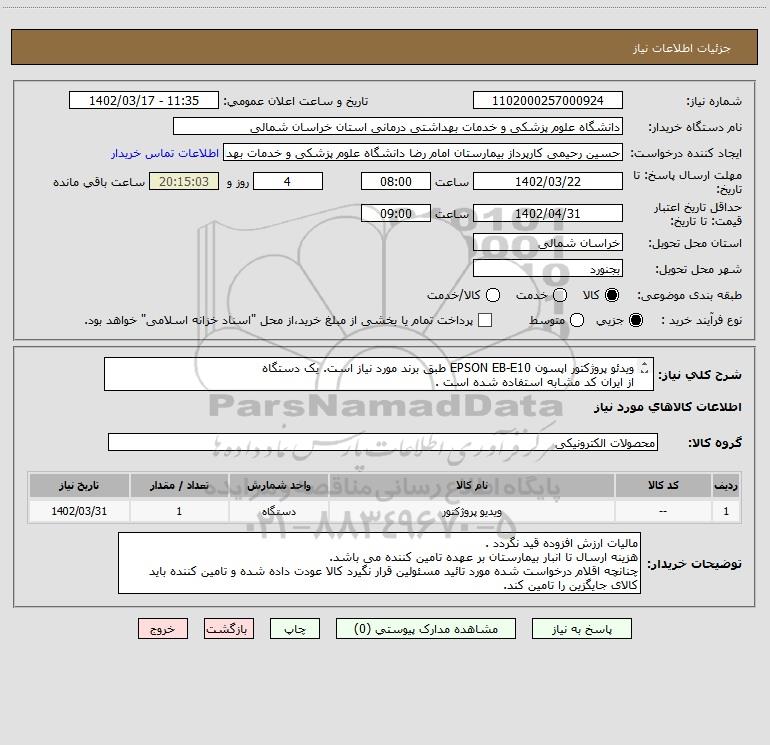Select متوسط purchase process type

coord(577,320)
